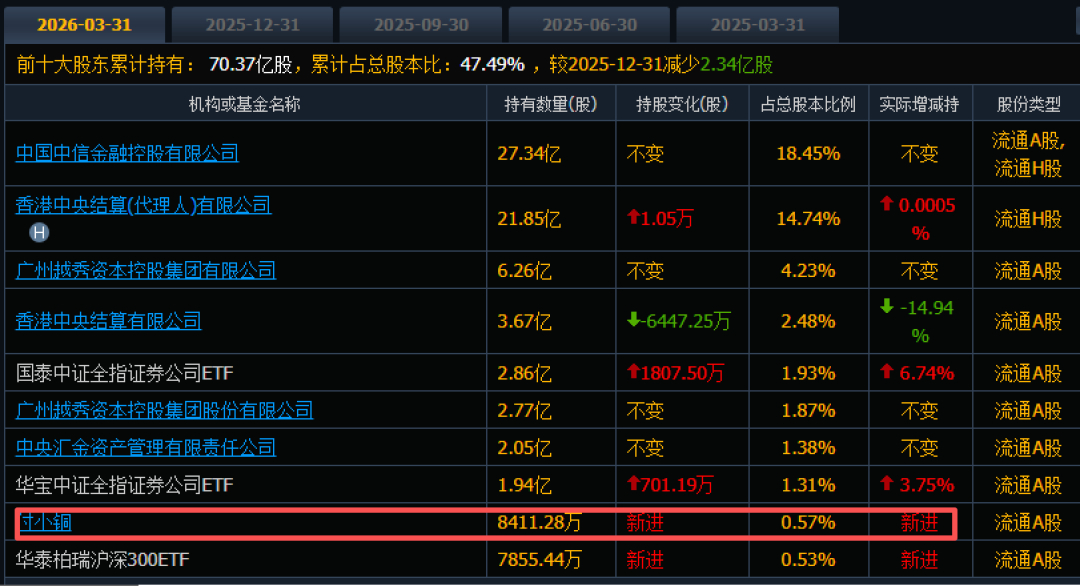1080x586 pixels.
Task: Click the 2.86亿 holding value
Action: (524, 373)
